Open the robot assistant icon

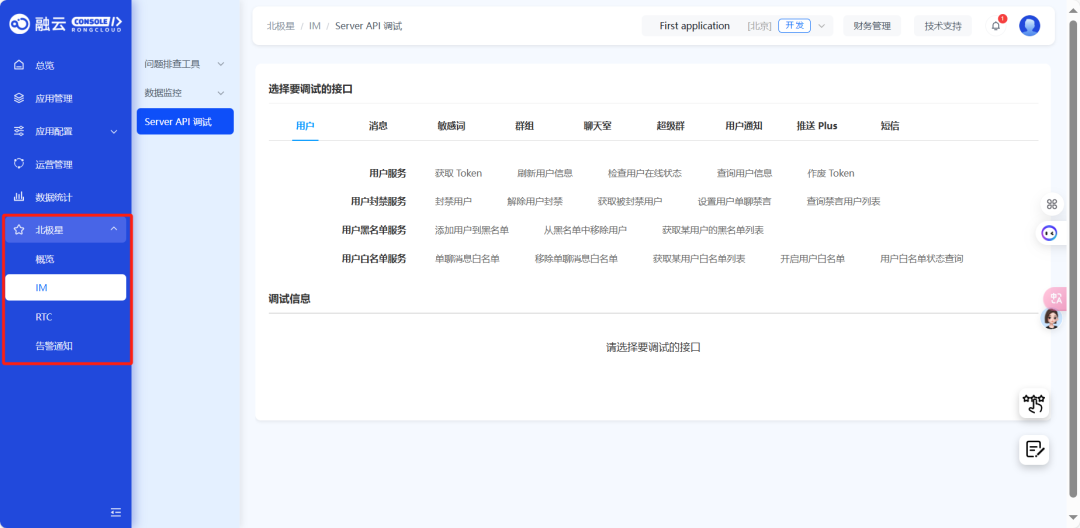click(1050, 233)
